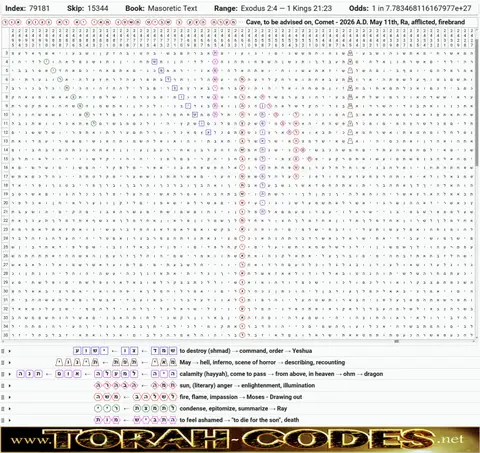Image resolution: width=480 pixels, height=453 pixels.
Task: Select the 'calamity (hayyah)' Hebrew tiles
Action: pos(164,374)
